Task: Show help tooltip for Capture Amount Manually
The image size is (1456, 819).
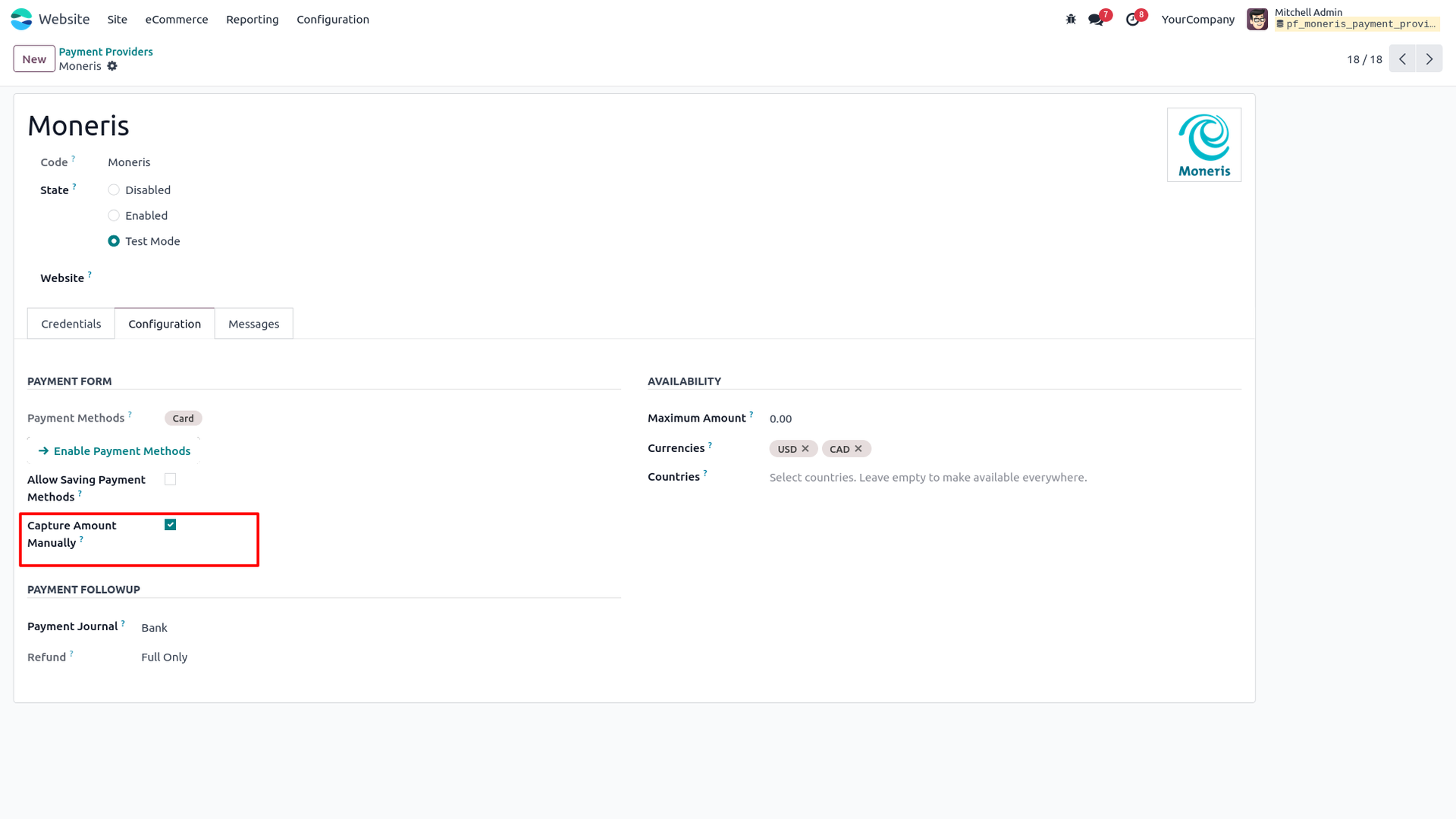Action: click(81, 539)
